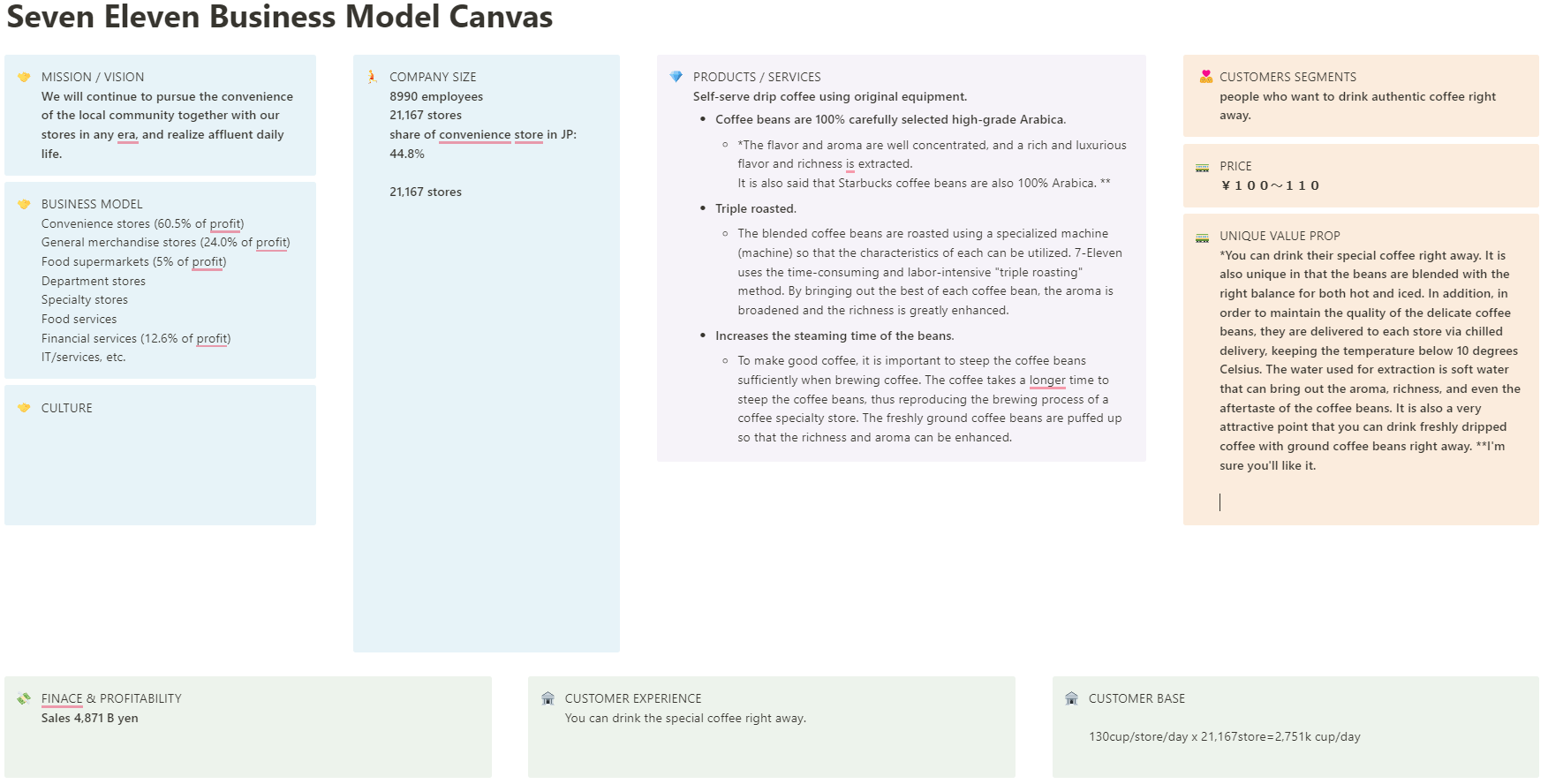The image size is (1548, 784).
Task: Click the price value ¥100~110
Action: tap(1270, 185)
